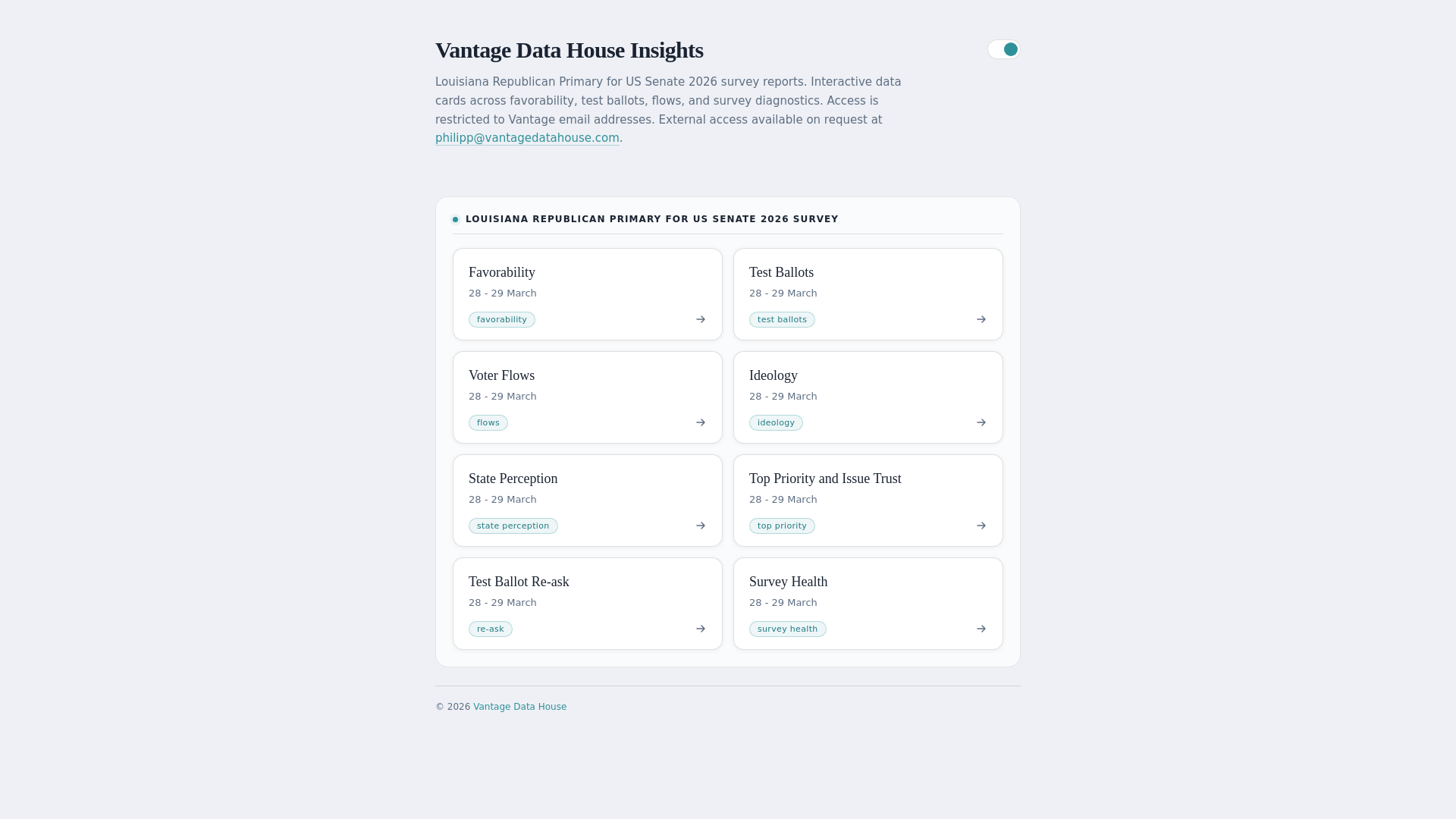Image resolution: width=1456 pixels, height=819 pixels.
Task: Toggle the theme switch in header
Action: (x=1003, y=49)
